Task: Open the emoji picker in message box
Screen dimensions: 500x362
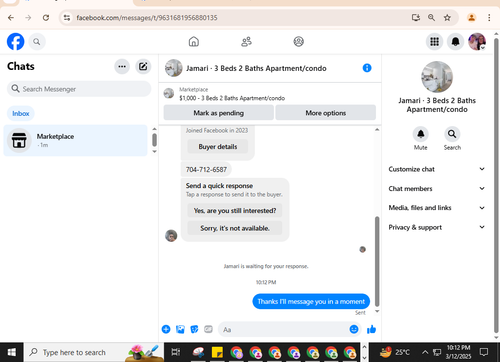Action: click(x=354, y=329)
